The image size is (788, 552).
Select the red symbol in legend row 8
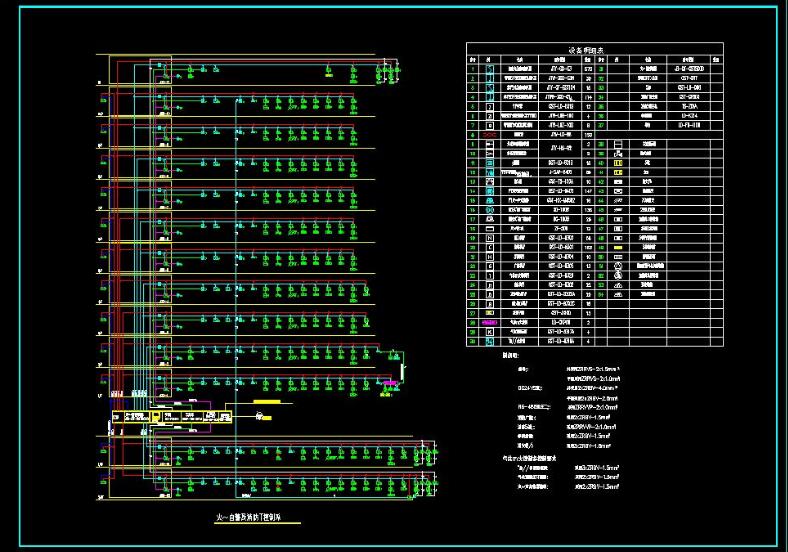tap(489, 132)
